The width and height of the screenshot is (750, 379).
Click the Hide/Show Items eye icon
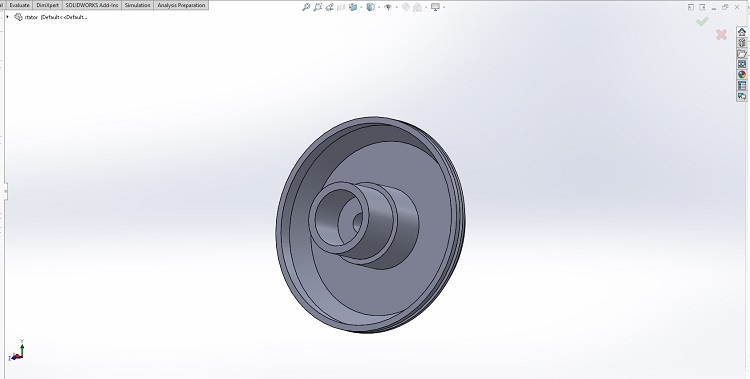click(x=388, y=7)
